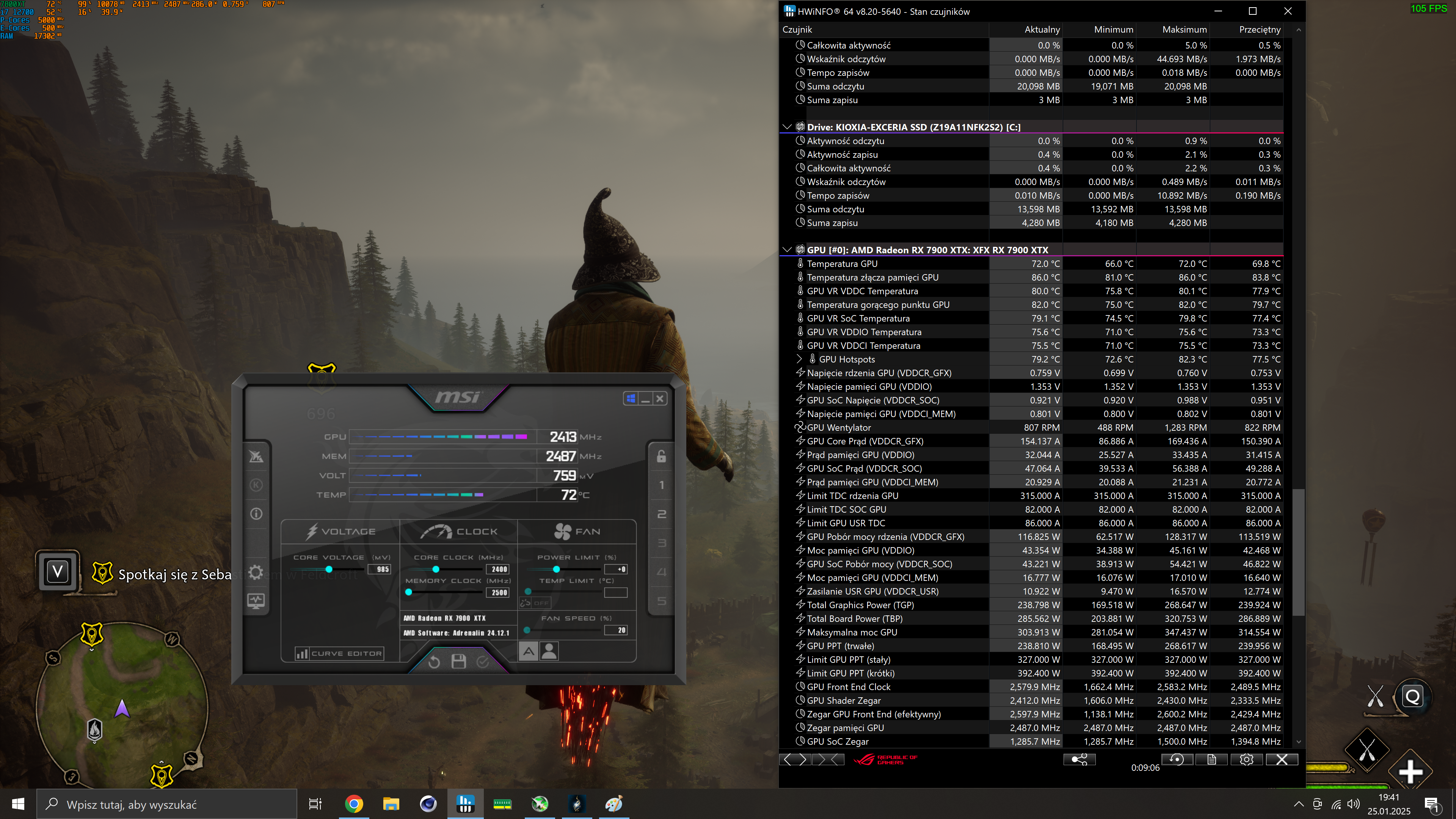This screenshot has width=1456, height=819.
Task: Open the Curve Editor button
Action: pyautogui.click(x=339, y=653)
